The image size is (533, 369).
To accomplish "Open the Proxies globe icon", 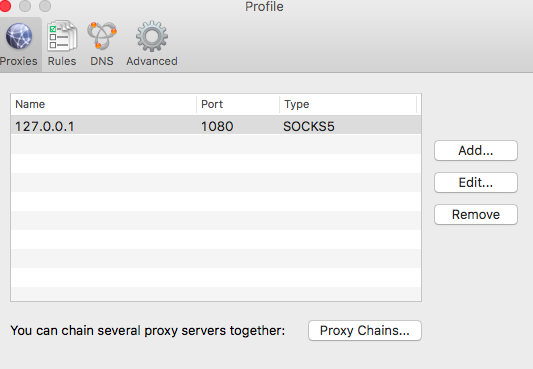I will pos(19,36).
